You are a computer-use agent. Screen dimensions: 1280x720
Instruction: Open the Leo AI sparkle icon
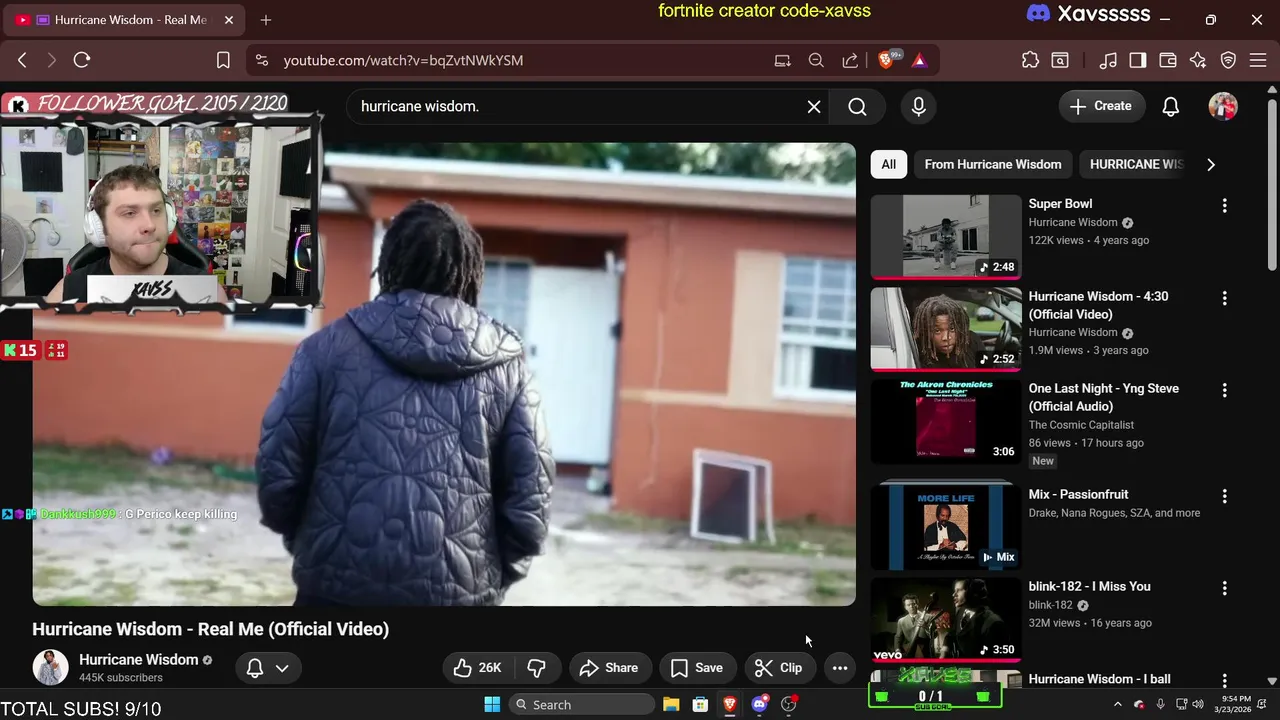point(1198,60)
